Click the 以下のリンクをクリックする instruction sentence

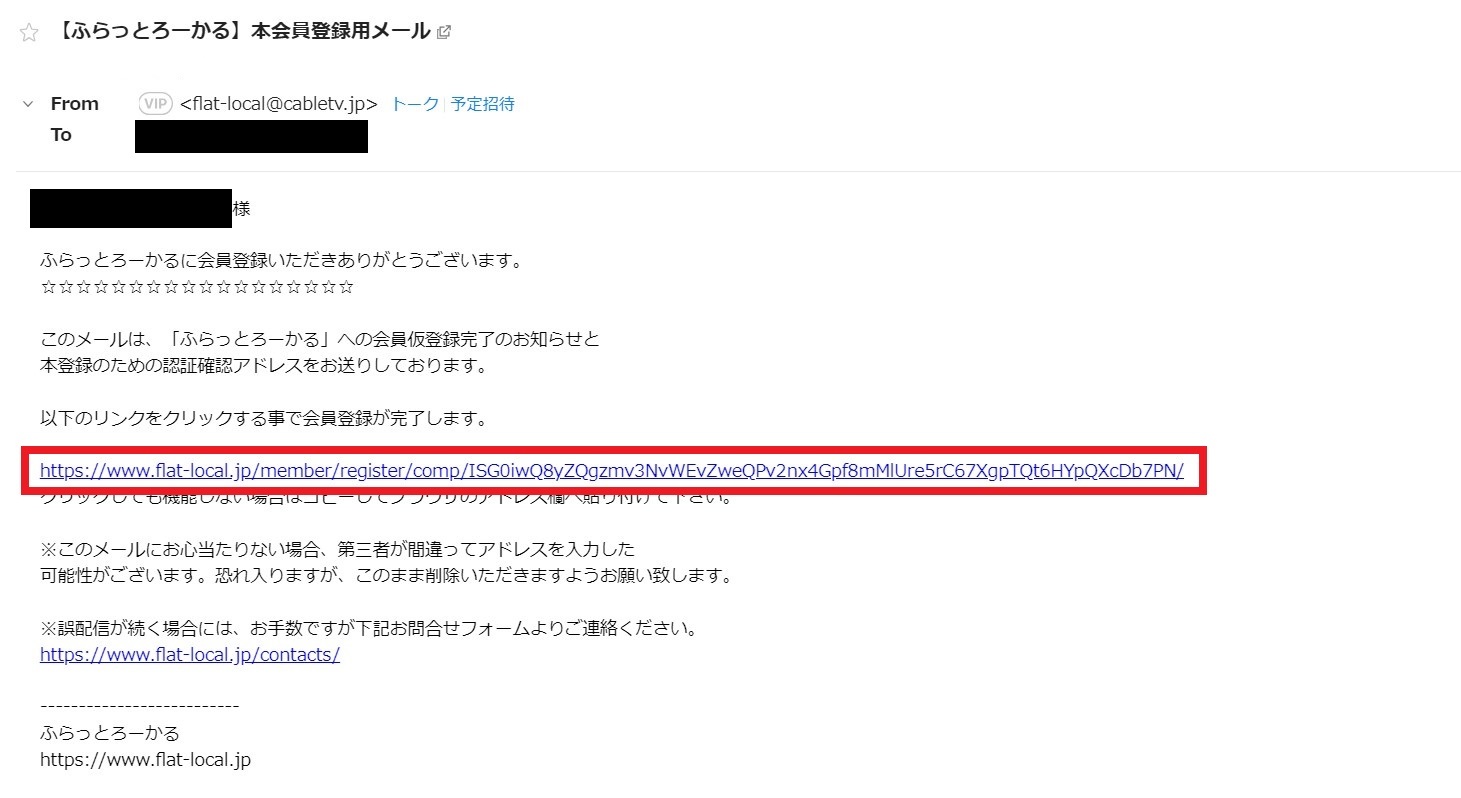[264, 418]
